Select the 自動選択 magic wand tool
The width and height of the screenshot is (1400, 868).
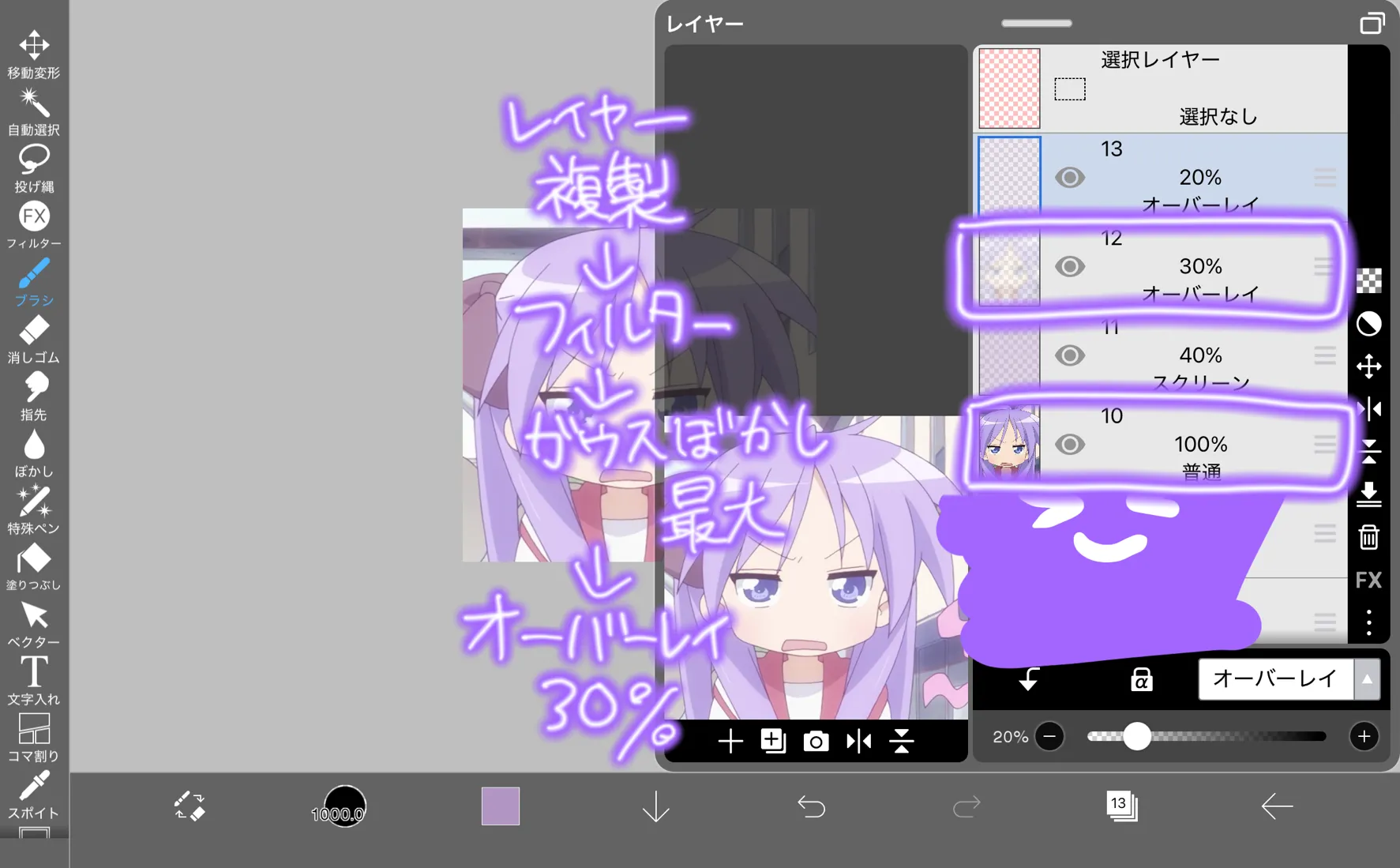[x=34, y=111]
